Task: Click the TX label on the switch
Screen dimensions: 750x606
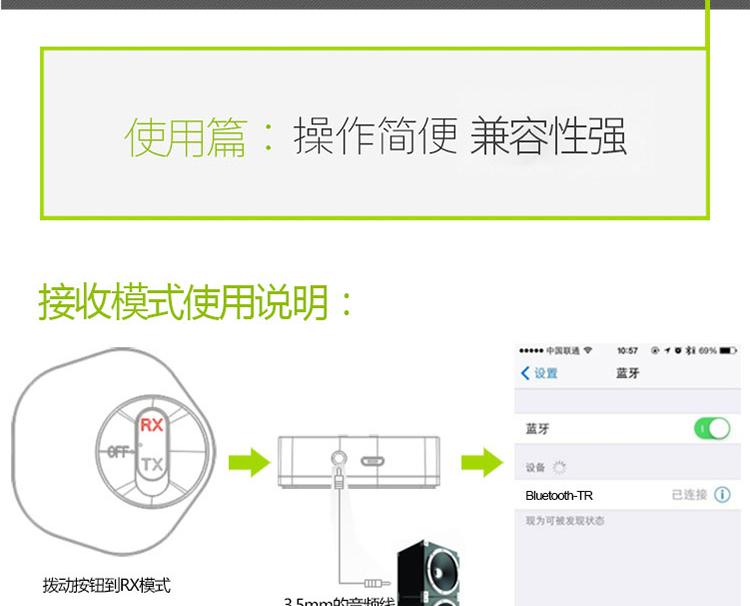Action: [x=153, y=464]
